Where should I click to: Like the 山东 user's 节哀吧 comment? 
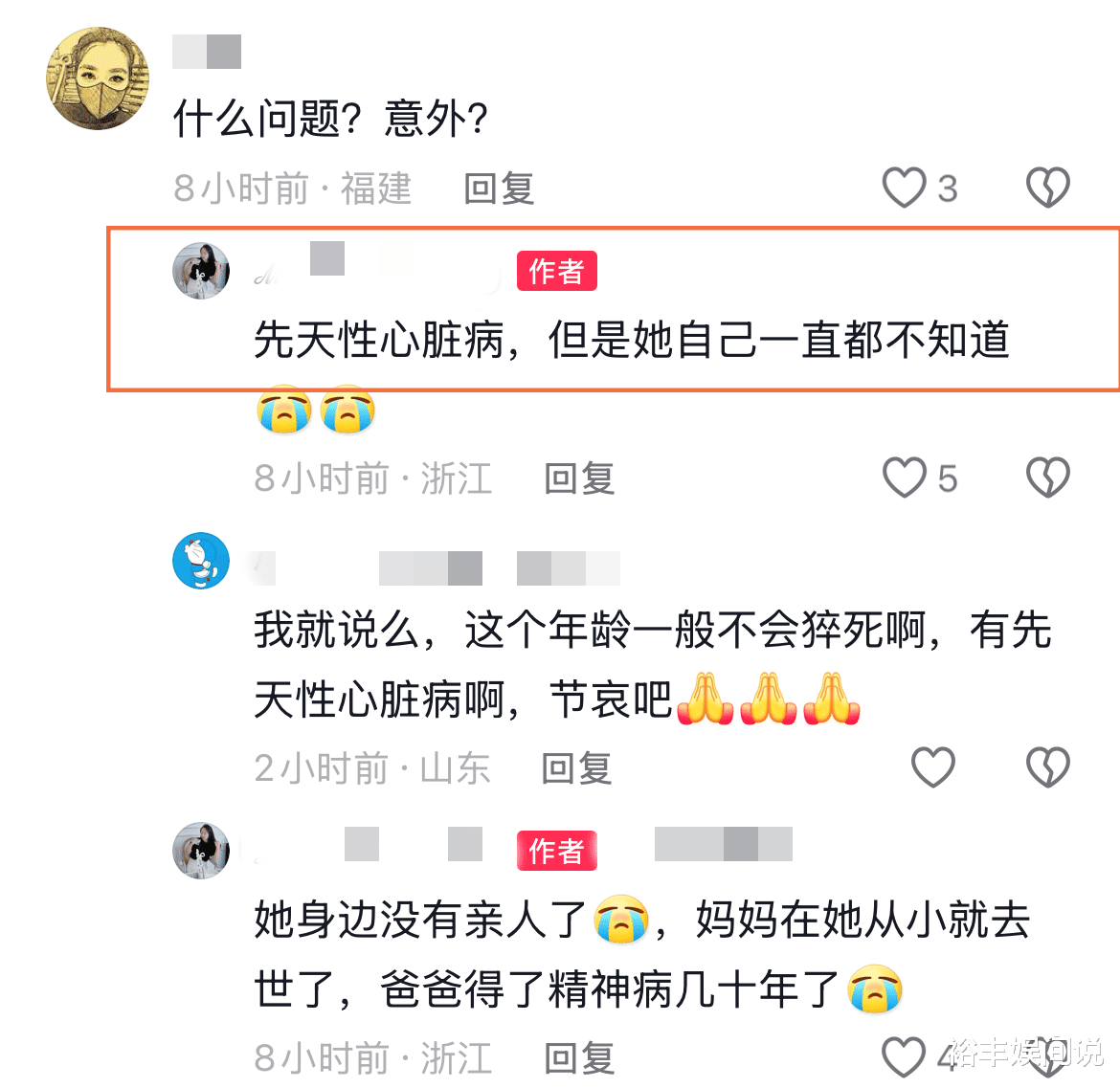[x=933, y=767]
